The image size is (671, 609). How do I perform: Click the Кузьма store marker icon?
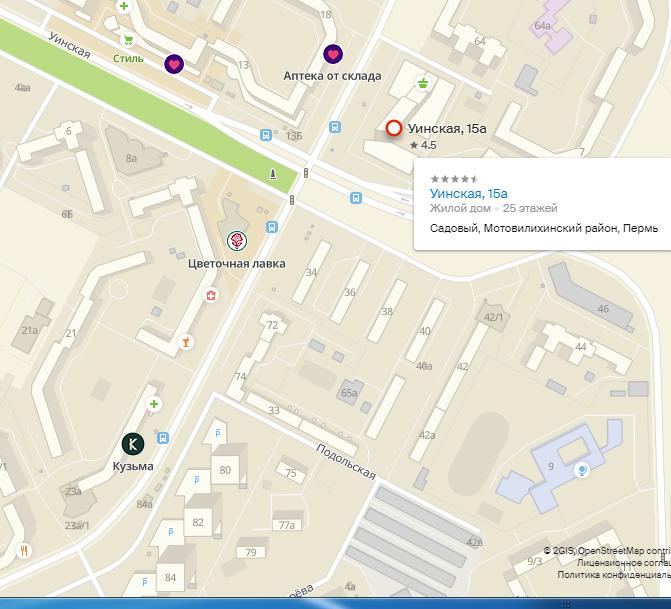[132, 443]
